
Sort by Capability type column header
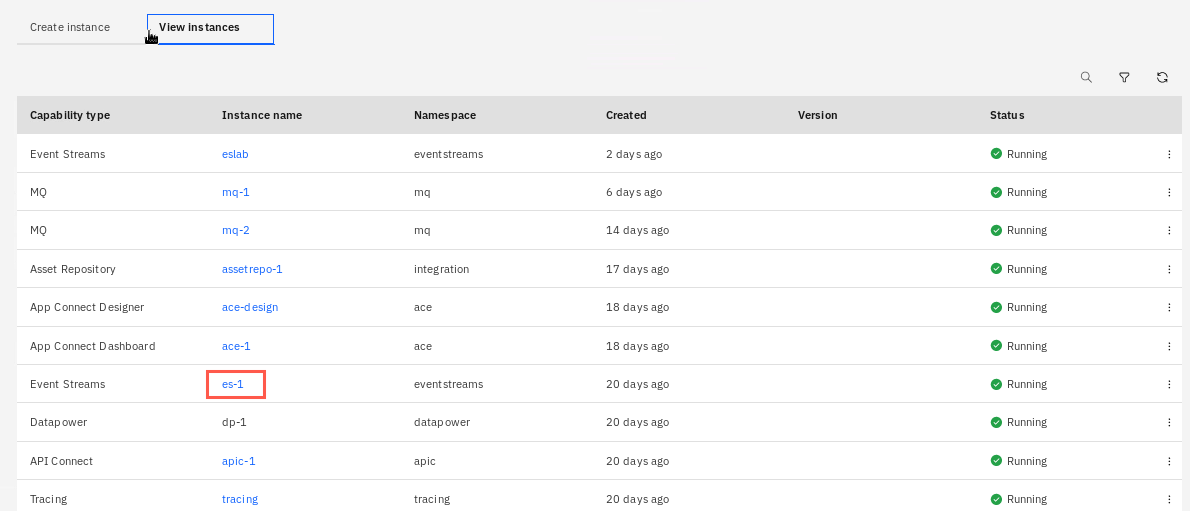(x=70, y=115)
